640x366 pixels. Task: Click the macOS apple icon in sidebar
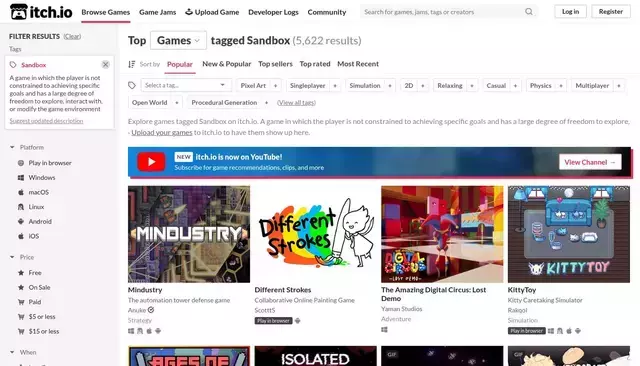pos(21,192)
